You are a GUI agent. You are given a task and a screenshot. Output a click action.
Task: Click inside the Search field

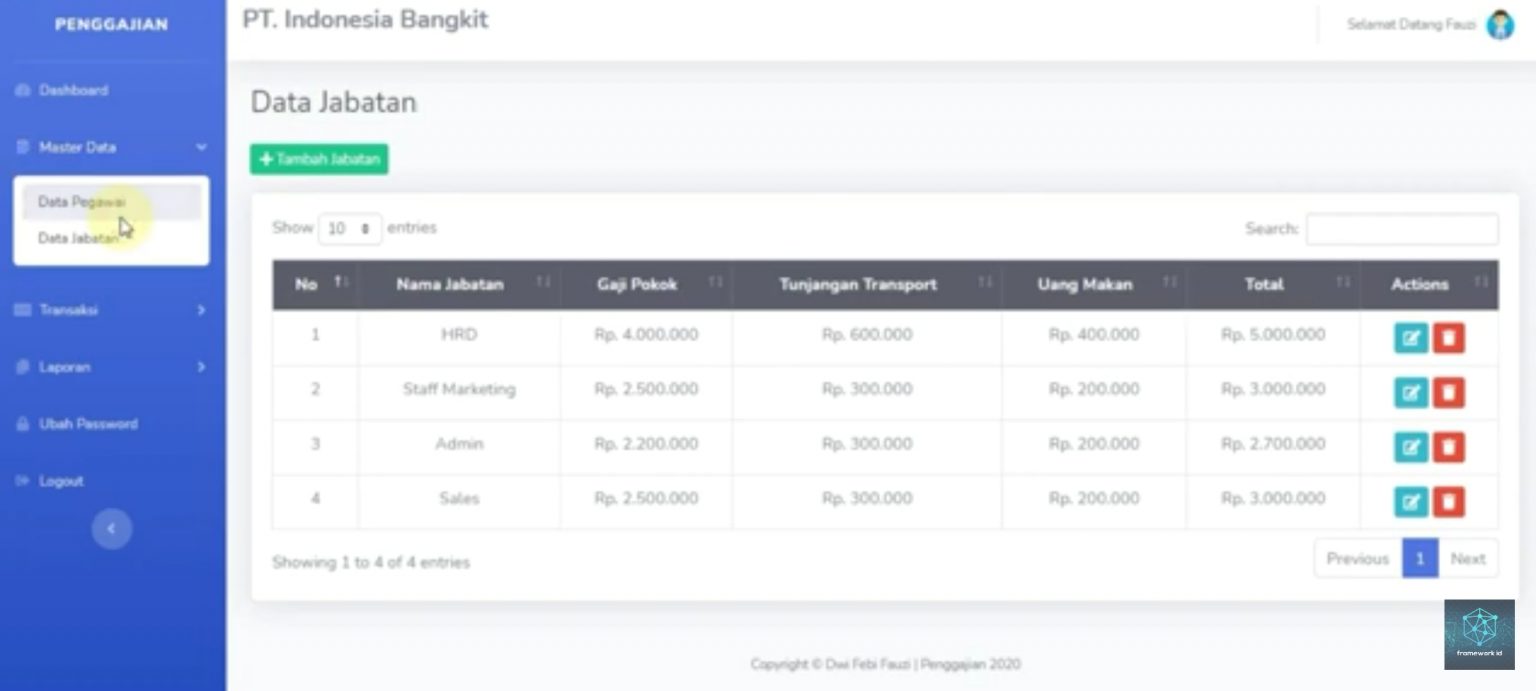(x=1401, y=229)
